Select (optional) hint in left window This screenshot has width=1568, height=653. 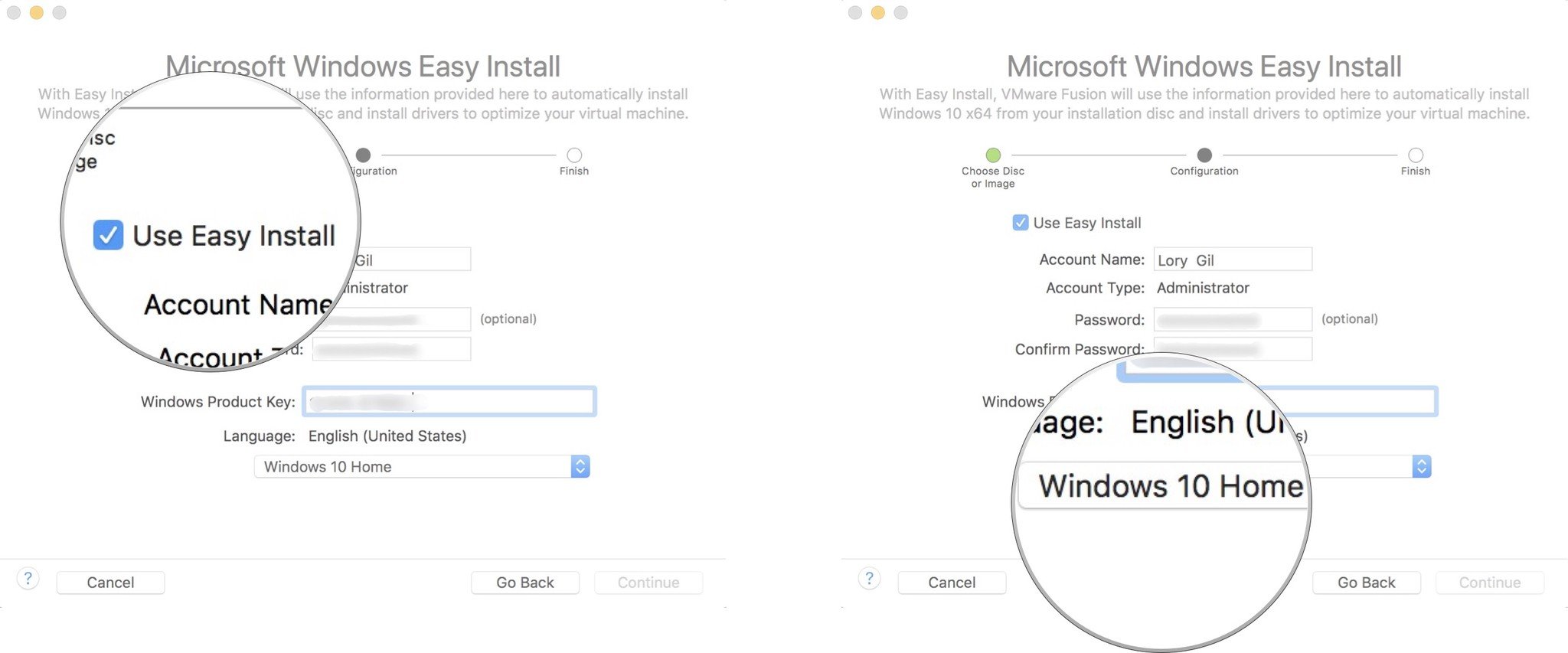pos(508,319)
